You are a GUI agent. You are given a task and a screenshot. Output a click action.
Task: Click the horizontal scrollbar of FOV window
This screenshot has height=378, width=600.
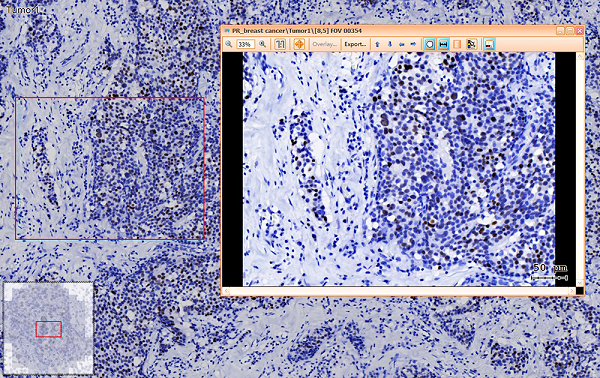point(399,291)
